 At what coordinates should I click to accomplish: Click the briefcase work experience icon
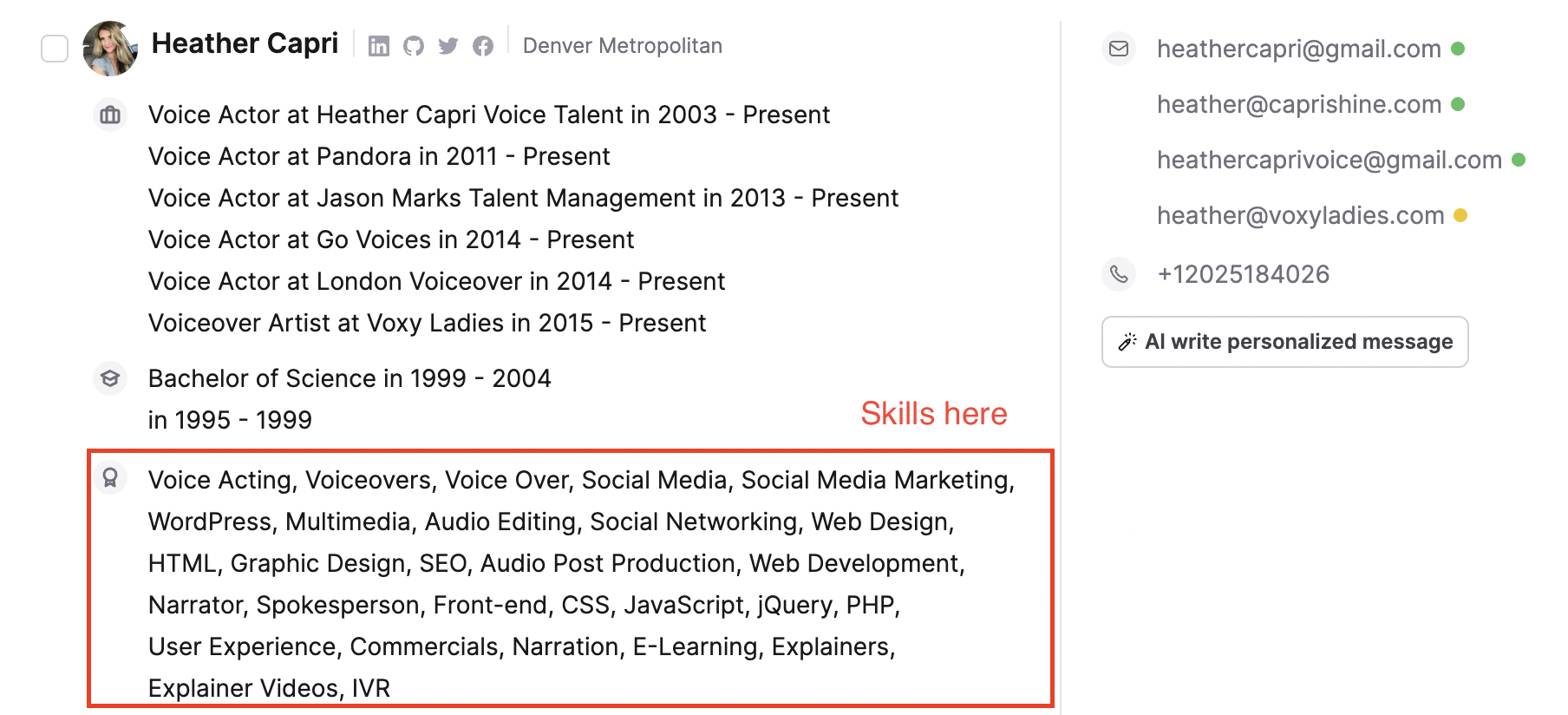click(110, 115)
